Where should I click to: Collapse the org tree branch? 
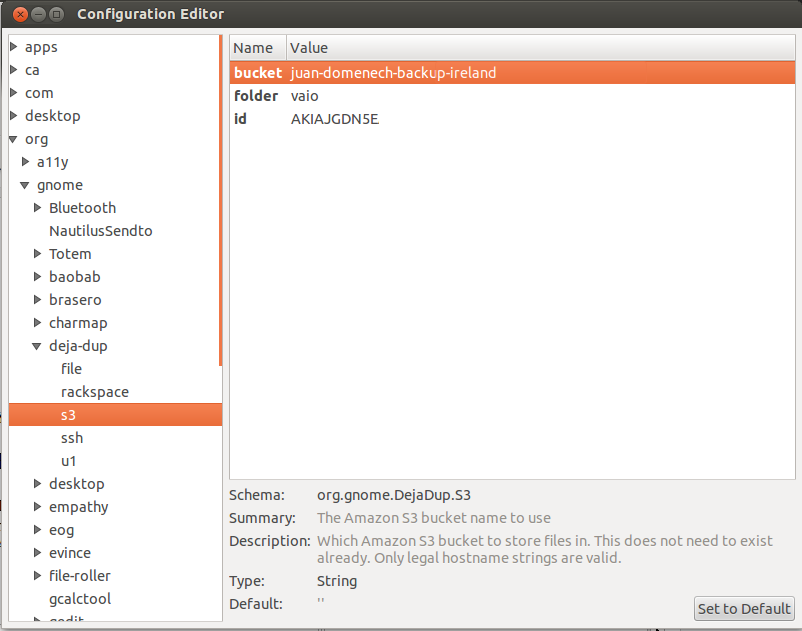point(13,139)
